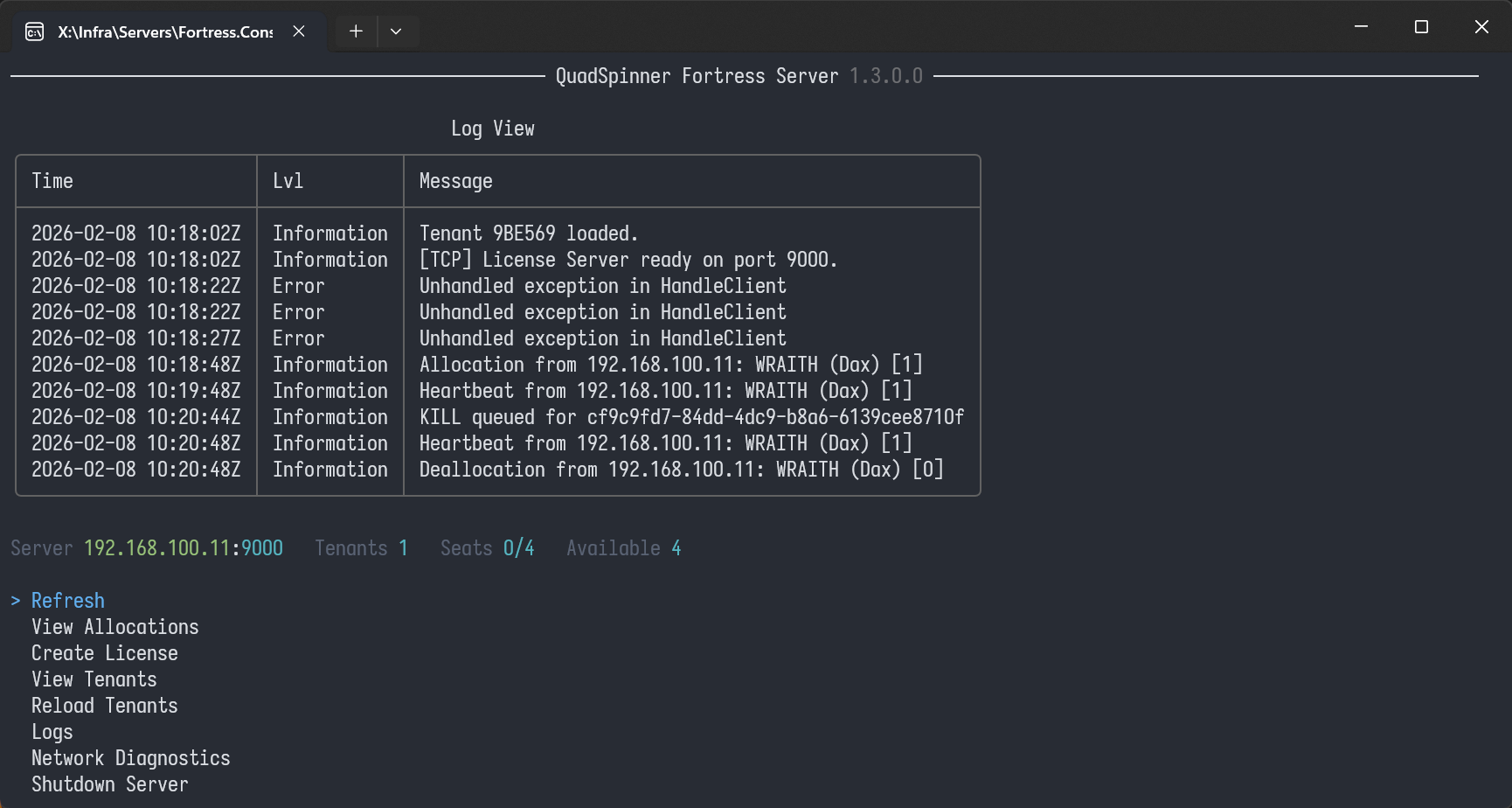Viewport: 1512px width, 808px height.
Task: Click the Deallocation log entry row
Action: coord(681,470)
